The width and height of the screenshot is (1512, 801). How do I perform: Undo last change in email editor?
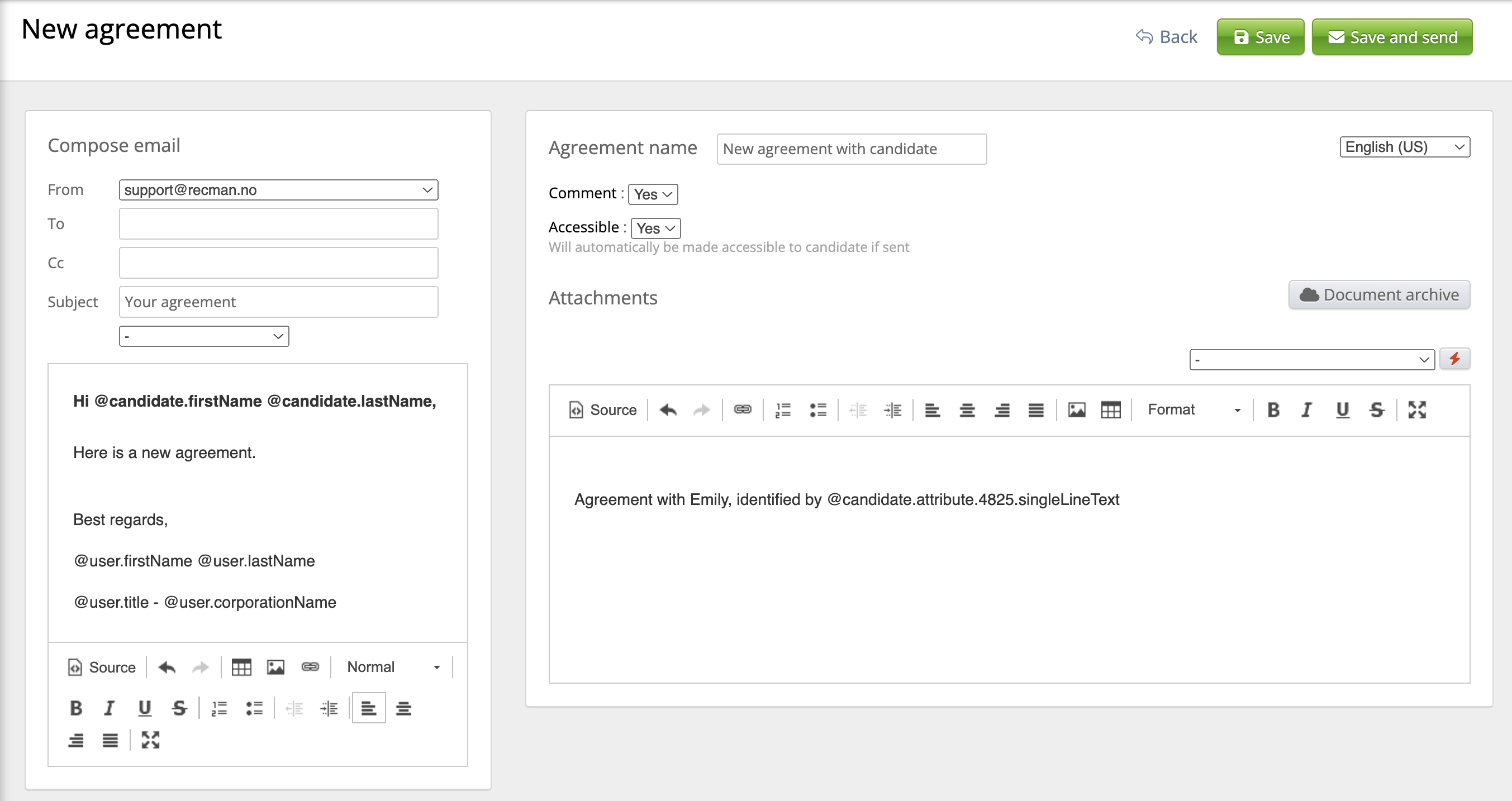point(167,667)
